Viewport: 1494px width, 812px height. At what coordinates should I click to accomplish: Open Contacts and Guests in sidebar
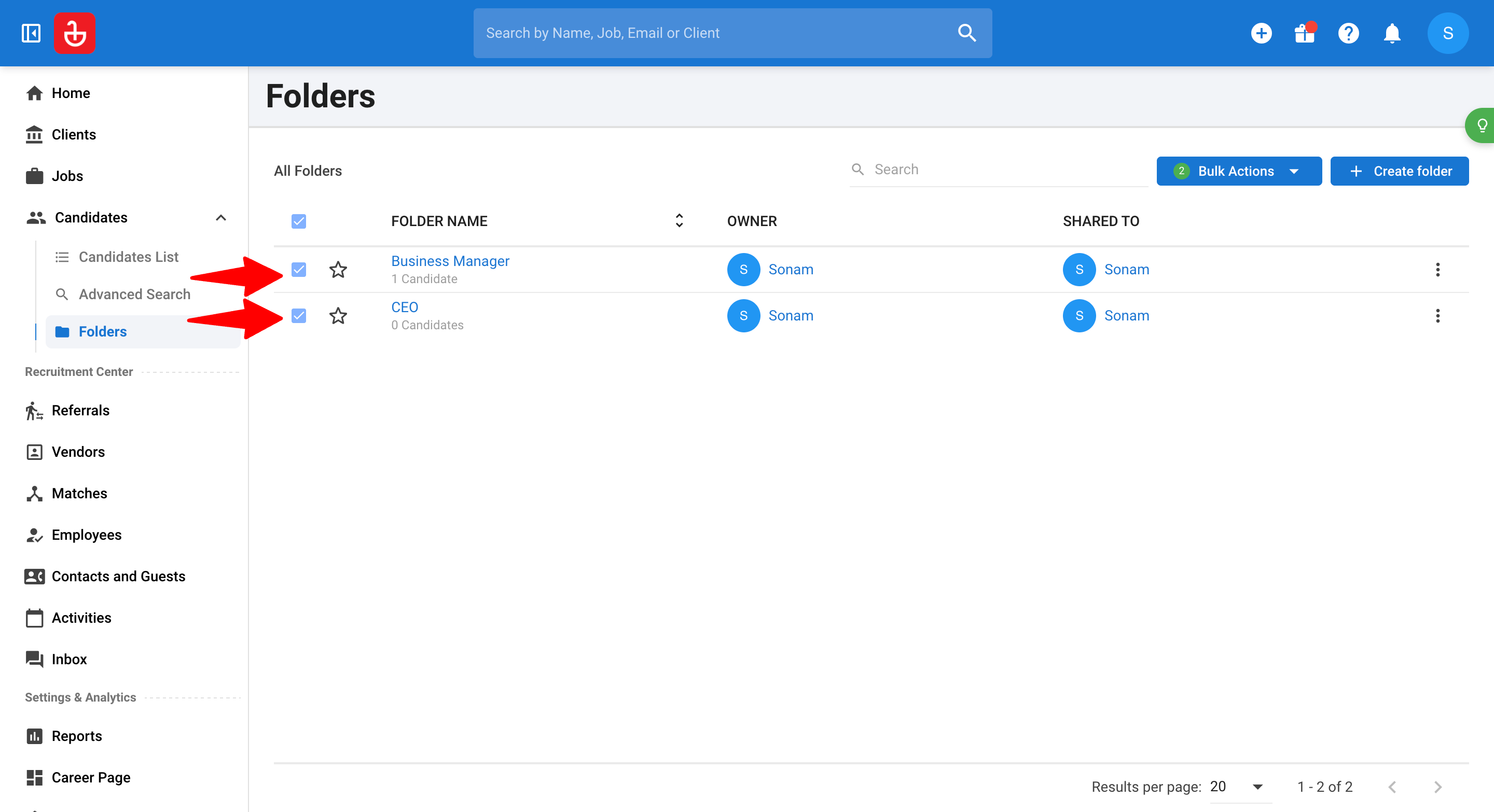tap(118, 576)
